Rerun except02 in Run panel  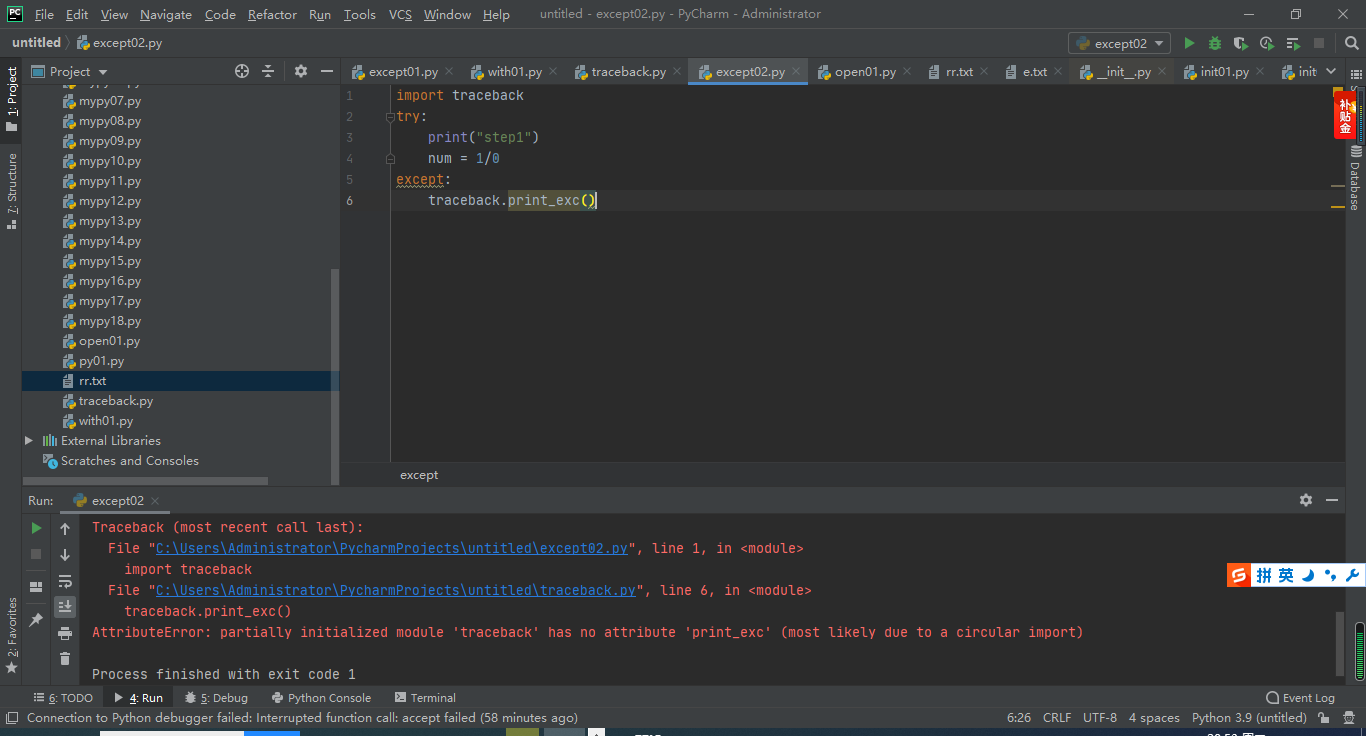pyautogui.click(x=36, y=528)
